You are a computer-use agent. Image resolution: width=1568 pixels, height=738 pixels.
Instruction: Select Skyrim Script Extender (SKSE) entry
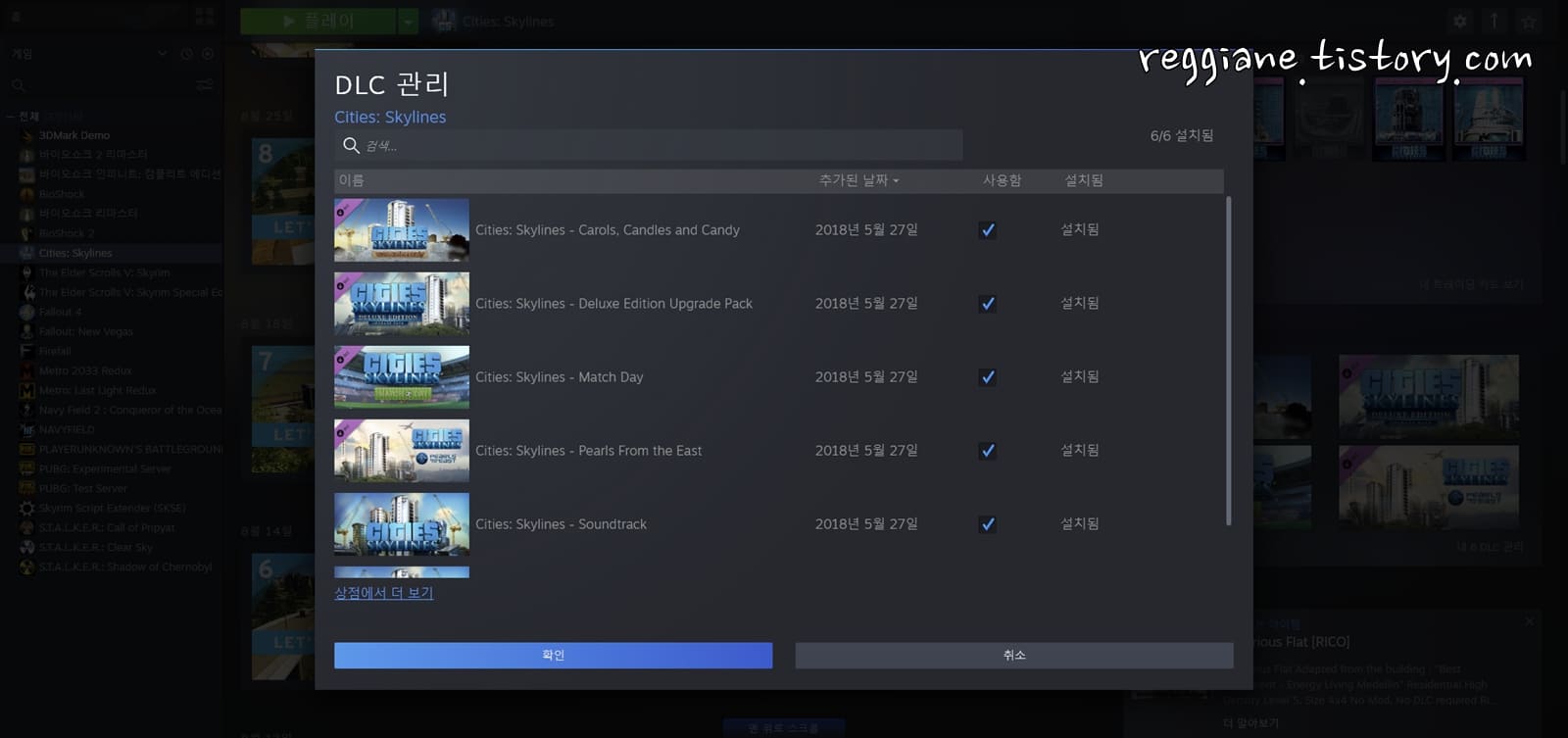click(x=112, y=508)
